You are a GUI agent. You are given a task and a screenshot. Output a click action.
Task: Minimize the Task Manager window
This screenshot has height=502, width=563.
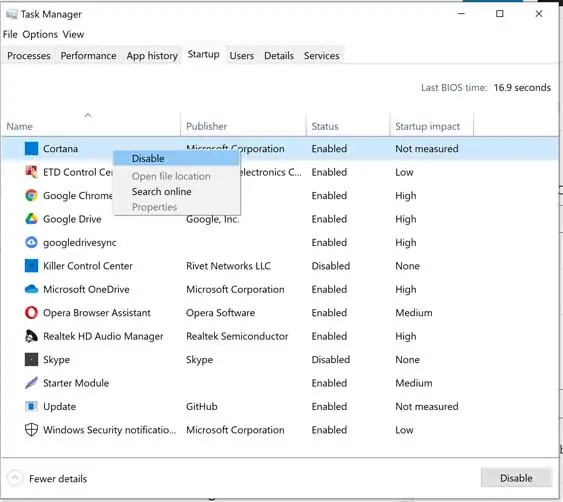coord(461,14)
